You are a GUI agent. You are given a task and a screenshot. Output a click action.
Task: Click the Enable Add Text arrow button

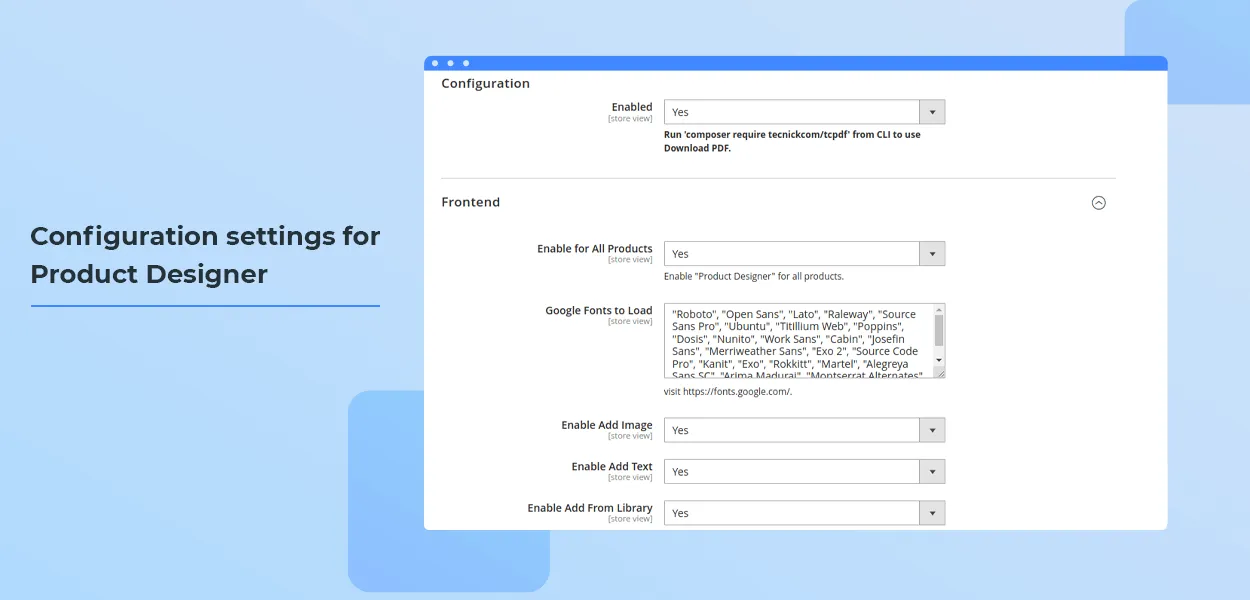click(931, 472)
